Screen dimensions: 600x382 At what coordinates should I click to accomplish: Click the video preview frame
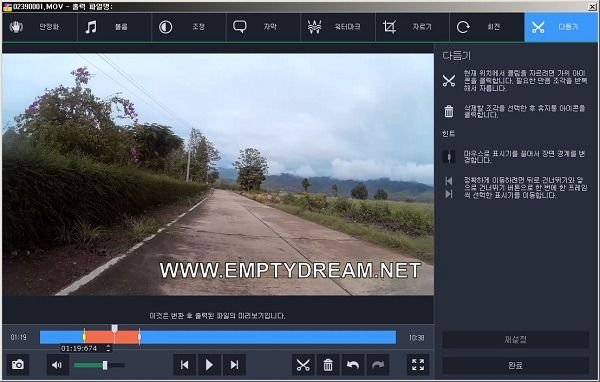[x=218, y=175]
